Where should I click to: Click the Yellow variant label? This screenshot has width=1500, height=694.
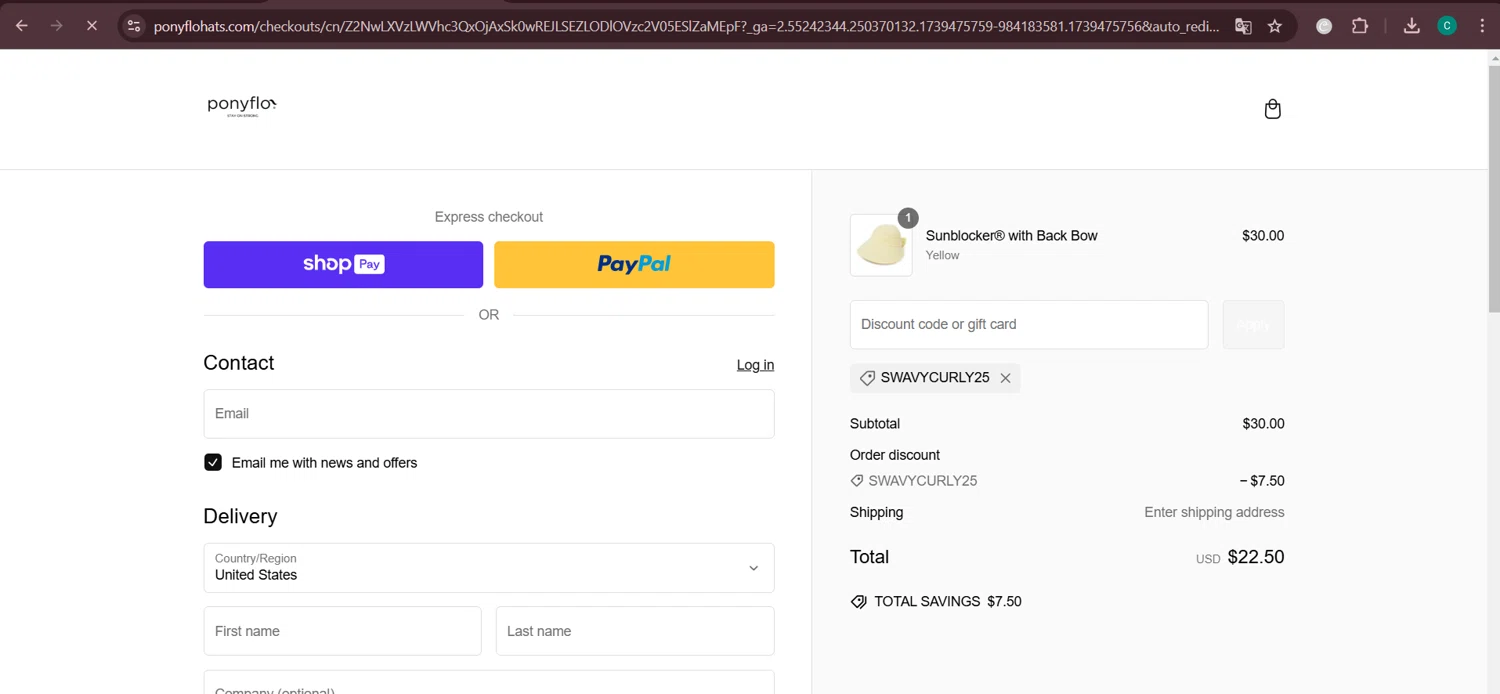click(x=942, y=255)
